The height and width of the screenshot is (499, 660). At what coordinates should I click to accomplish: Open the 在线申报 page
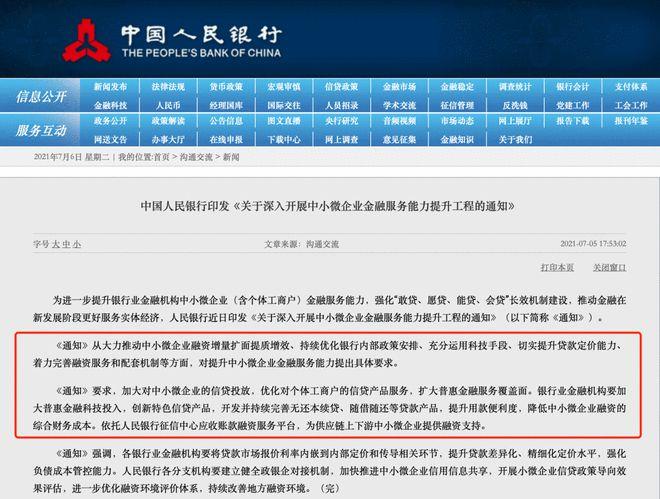pos(226,139)
